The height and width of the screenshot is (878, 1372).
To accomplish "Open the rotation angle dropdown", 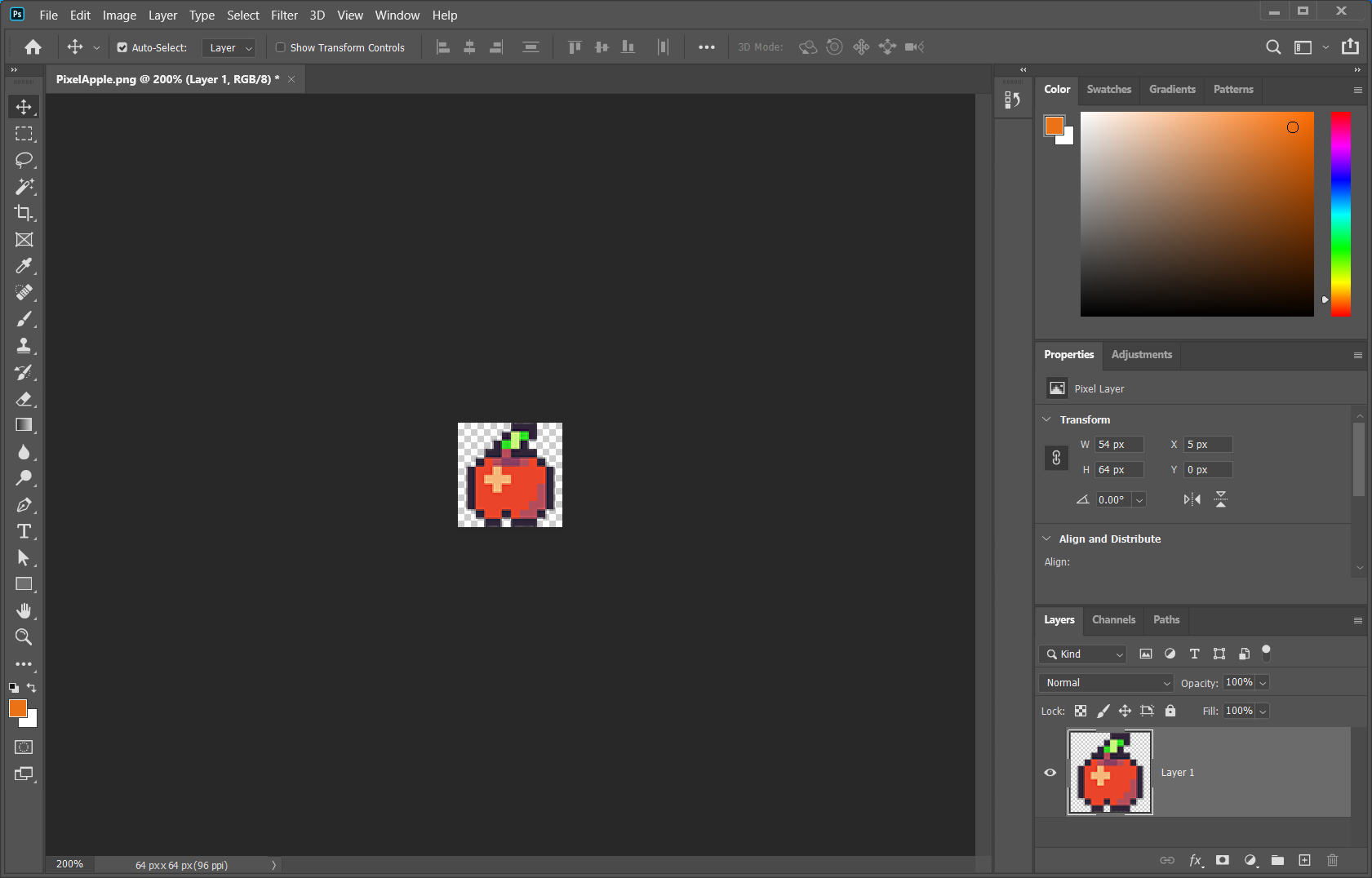I will point(1139,500).
